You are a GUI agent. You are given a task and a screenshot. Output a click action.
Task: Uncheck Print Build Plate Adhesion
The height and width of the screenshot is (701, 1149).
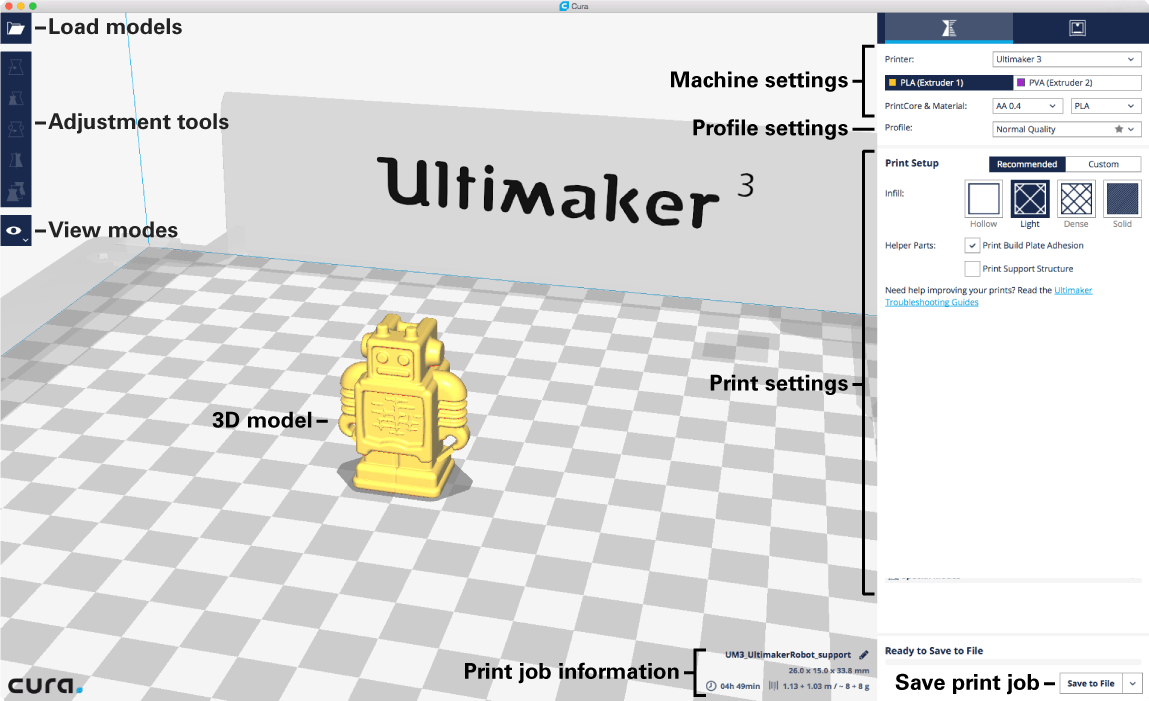[972, 245]
